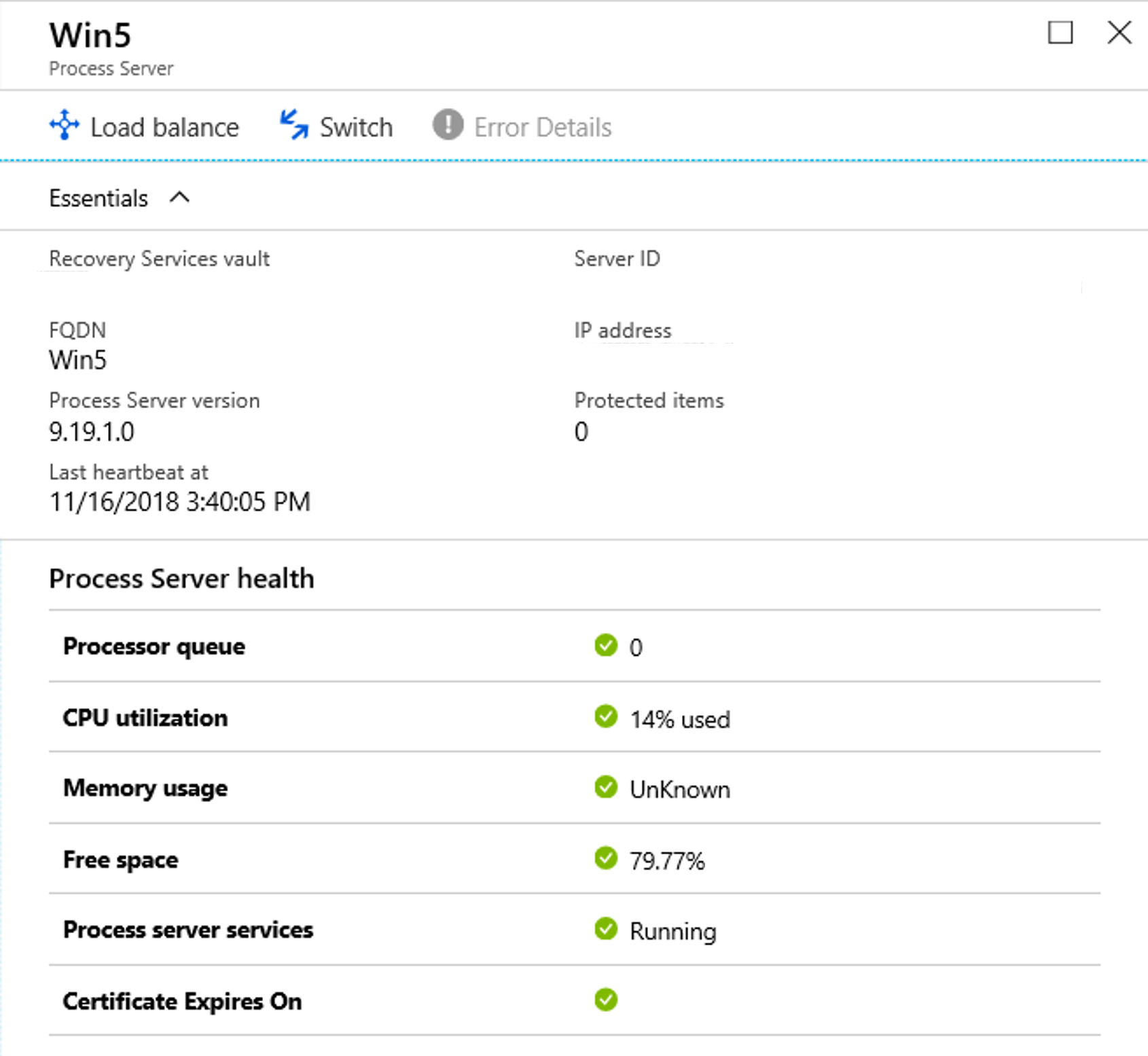The width and height of the screenshot is (1148, 1056).
Task: Click the Certificate Expires On status icon
Action: point(605,1000)
